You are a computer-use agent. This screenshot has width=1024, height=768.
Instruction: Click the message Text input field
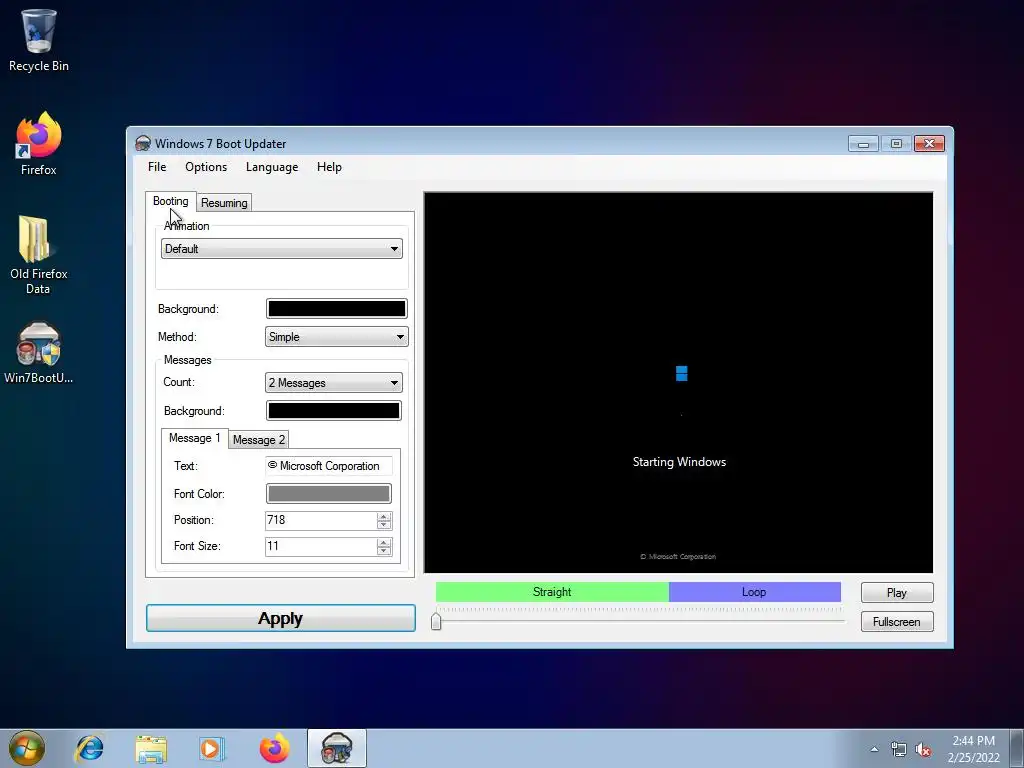coord(328,466)
